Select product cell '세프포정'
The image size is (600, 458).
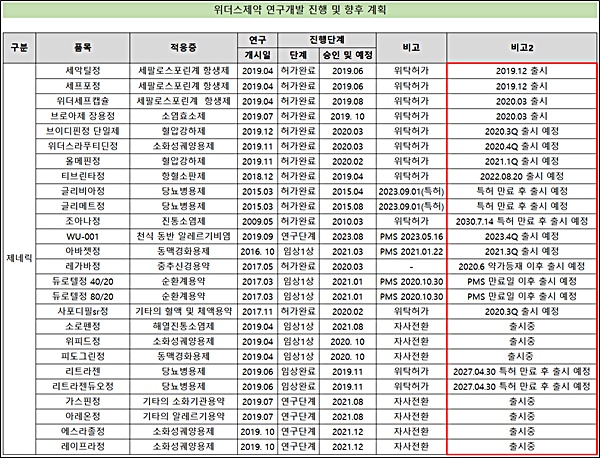tap(83, 86)
